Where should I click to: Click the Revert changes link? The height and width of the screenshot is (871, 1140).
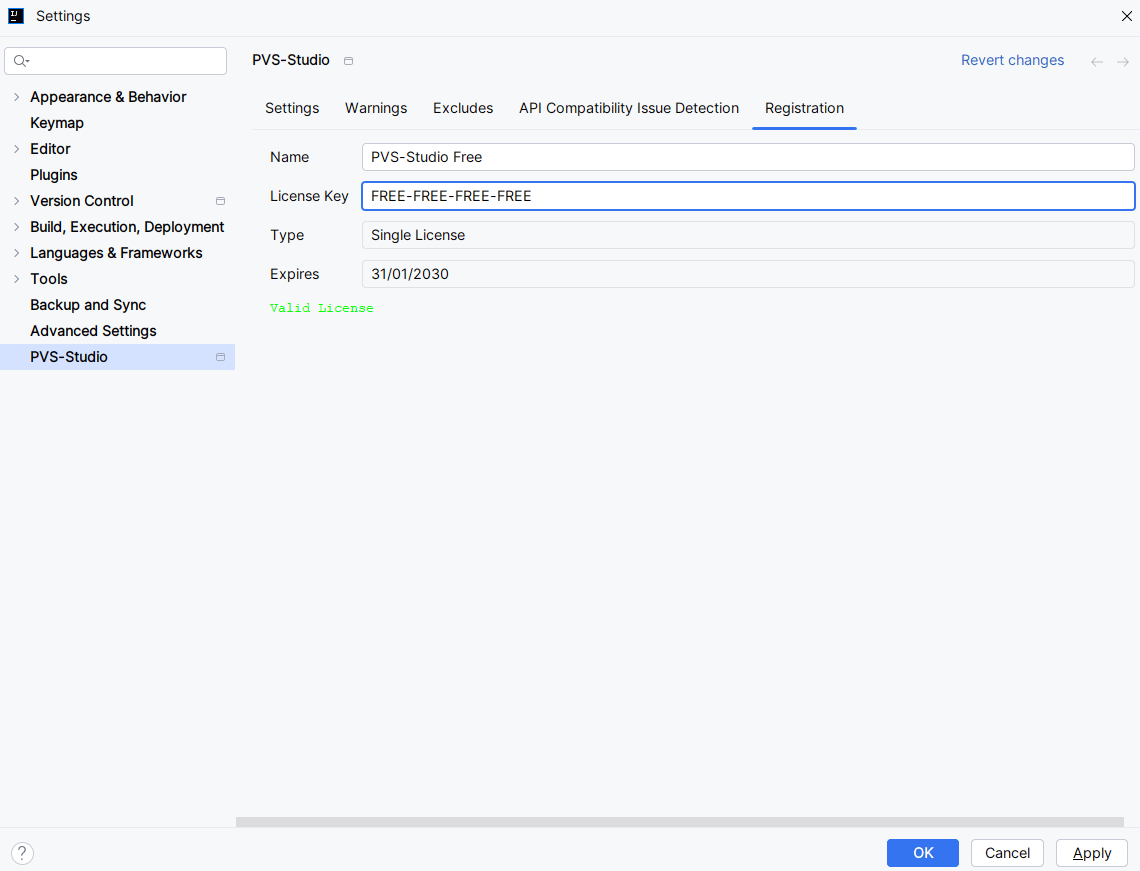coord(1012,60)
